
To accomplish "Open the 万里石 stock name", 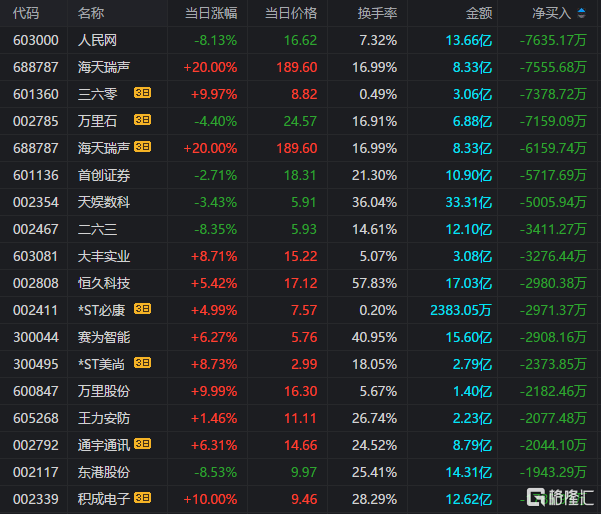I will point(97,122).
